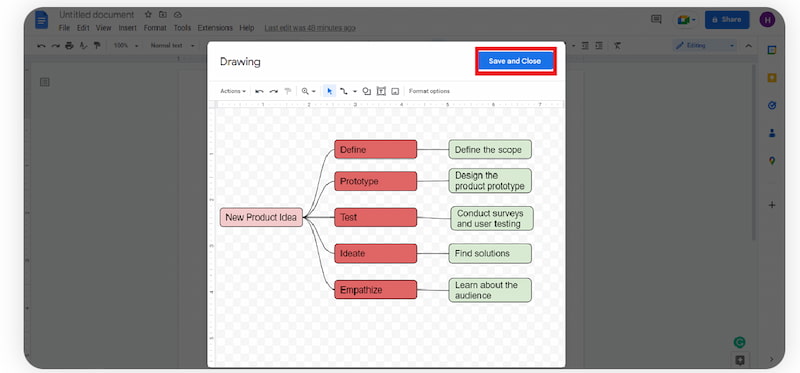The height and width of the screenshot is (373, 800).
Task: Click 'Learn about the audience' box
Action: tap(490, 290)
